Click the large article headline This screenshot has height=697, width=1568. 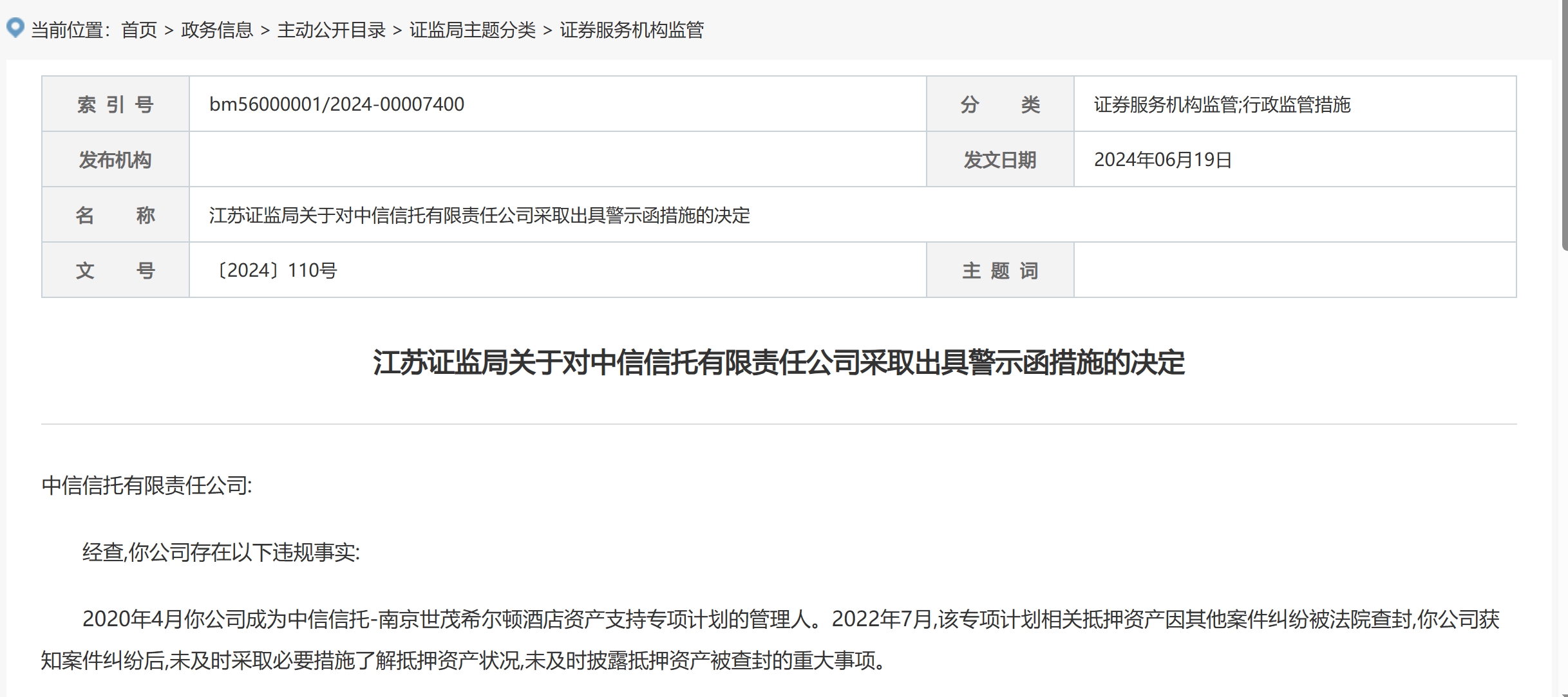(779, 362)
